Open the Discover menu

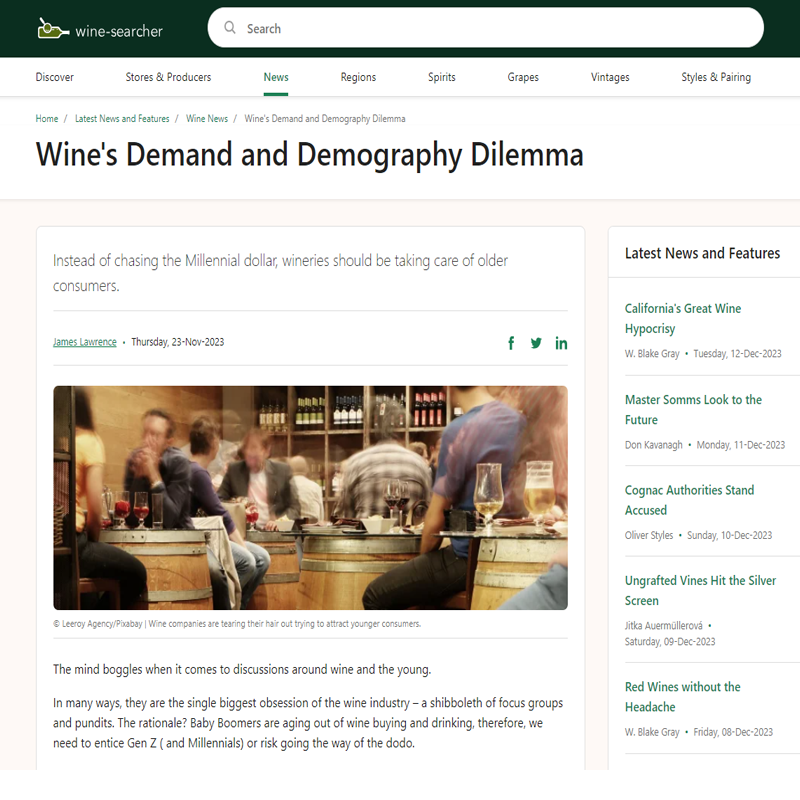click(55, 77)
